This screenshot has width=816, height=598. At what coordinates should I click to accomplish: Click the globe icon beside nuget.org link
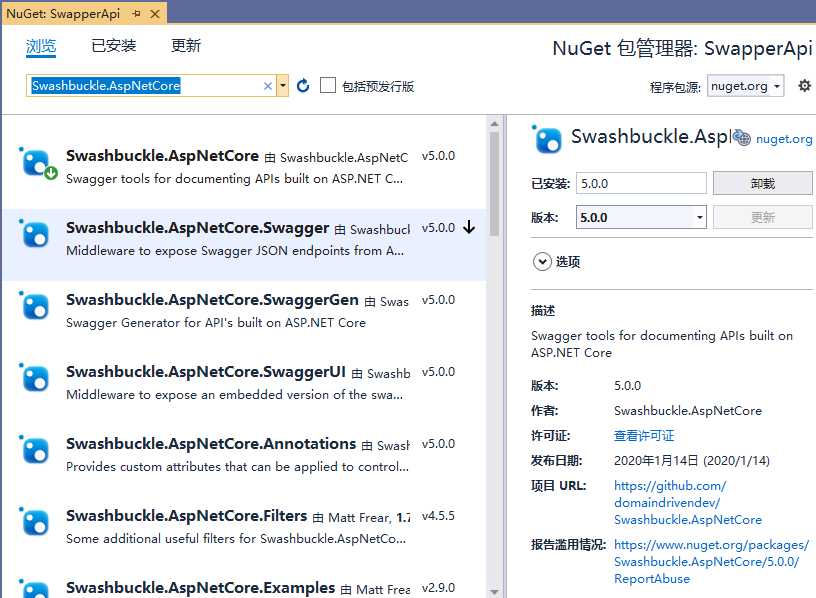742,138
